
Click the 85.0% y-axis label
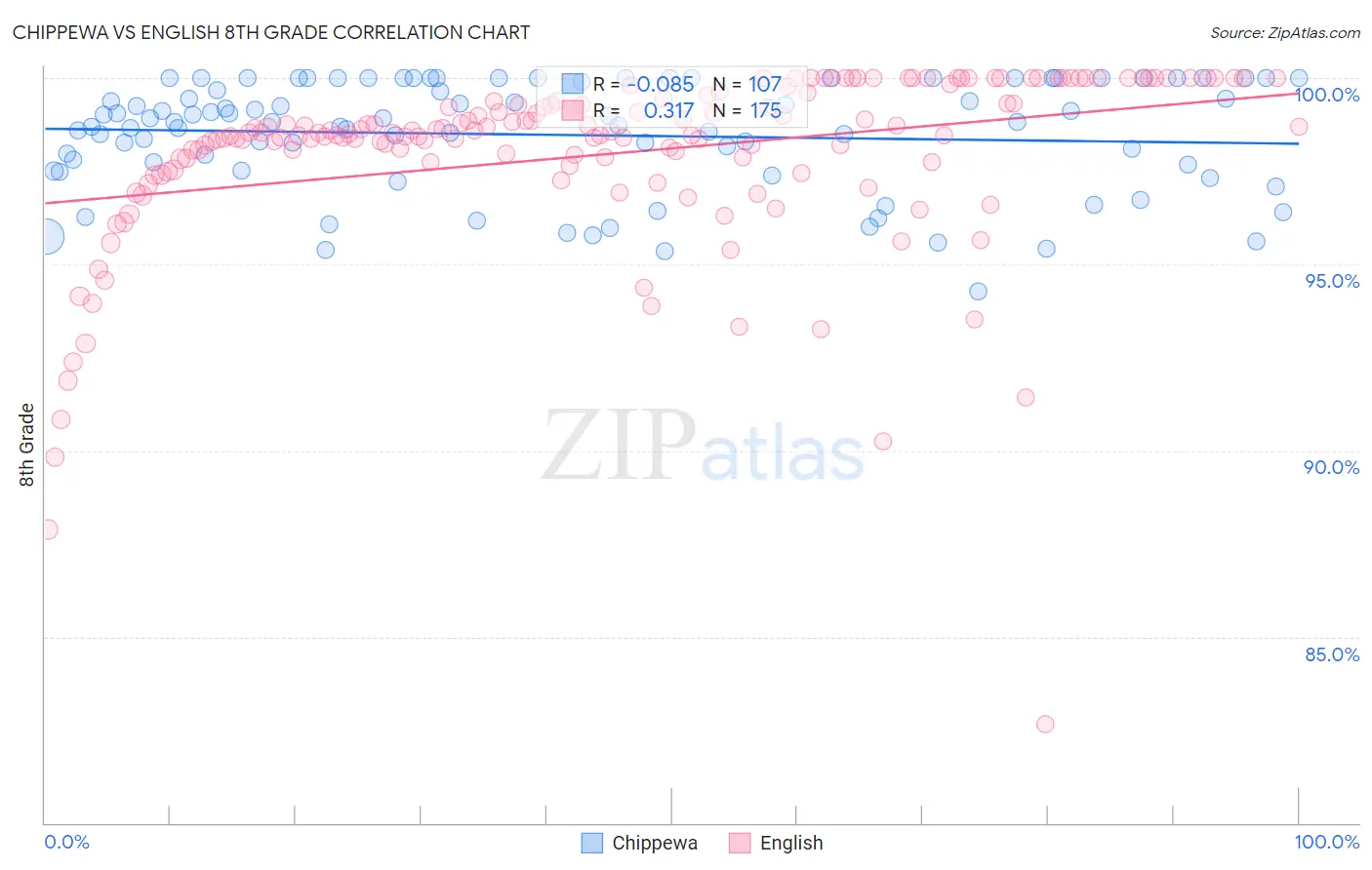tap(1332, 654)
